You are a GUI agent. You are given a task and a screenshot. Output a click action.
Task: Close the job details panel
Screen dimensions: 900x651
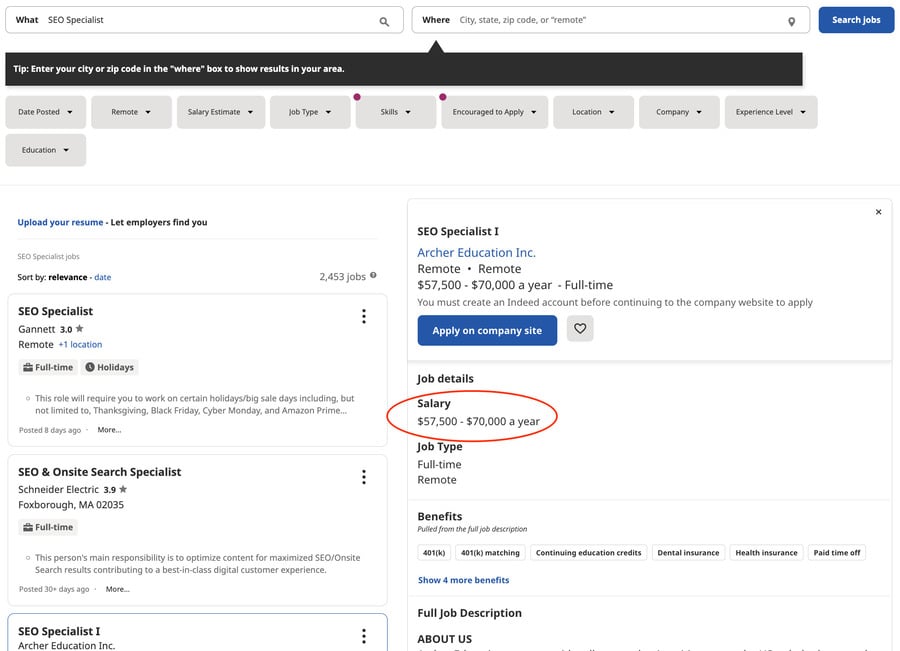pos(878,212)
